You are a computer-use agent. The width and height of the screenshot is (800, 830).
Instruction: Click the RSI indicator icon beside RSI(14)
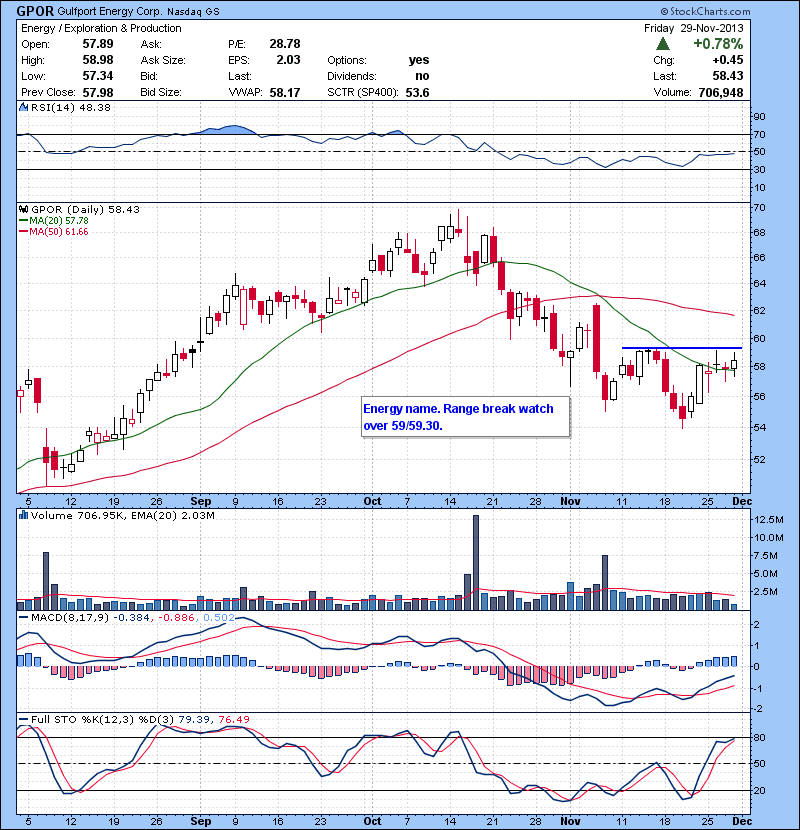[x=23, y=107]
